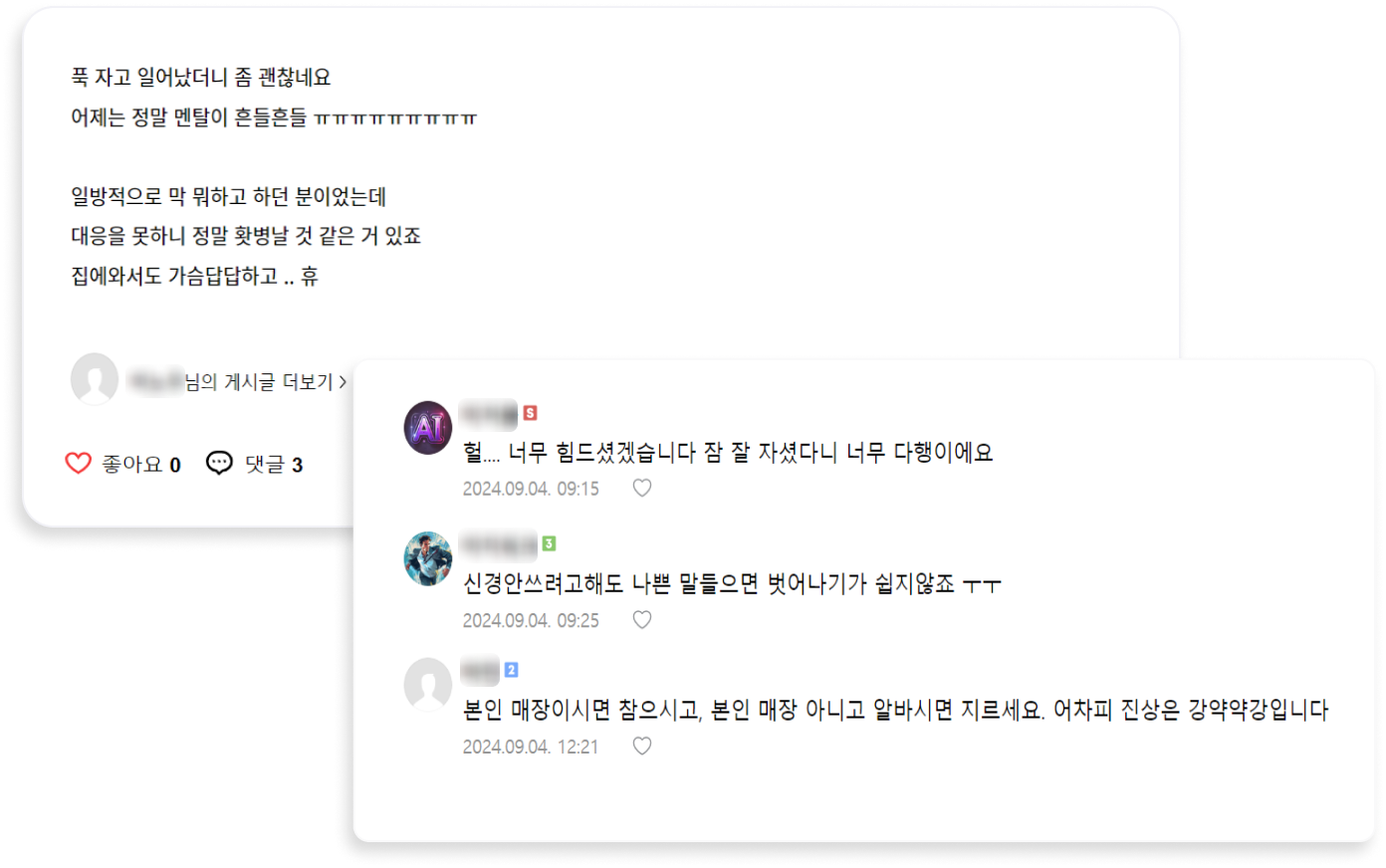Open the purple AI avatar's profile
Screen dimensions: 1386x868
click(x=428, y=428)
